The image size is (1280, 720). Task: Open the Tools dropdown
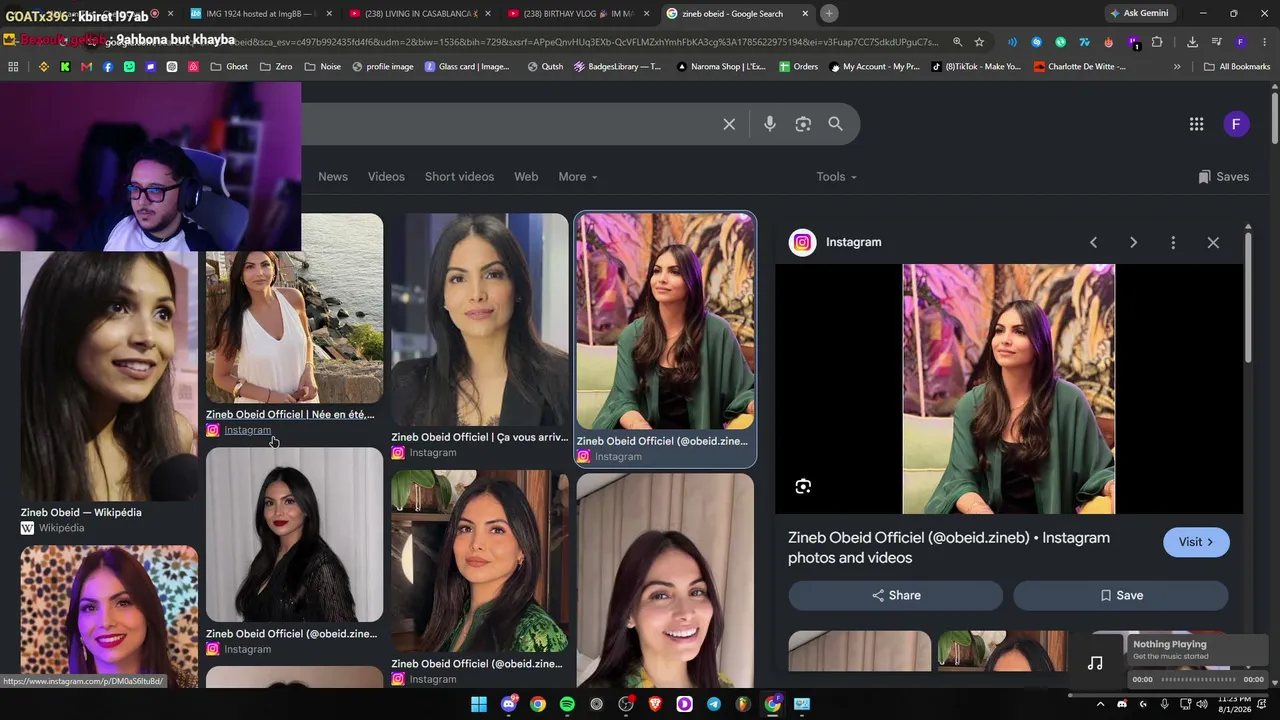837,177
